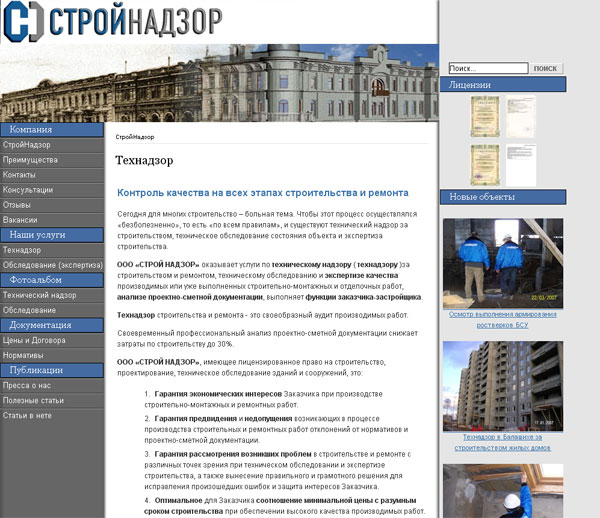
Task: Open the bottom-right license document thumbnail
Action: tap(521, 165)
